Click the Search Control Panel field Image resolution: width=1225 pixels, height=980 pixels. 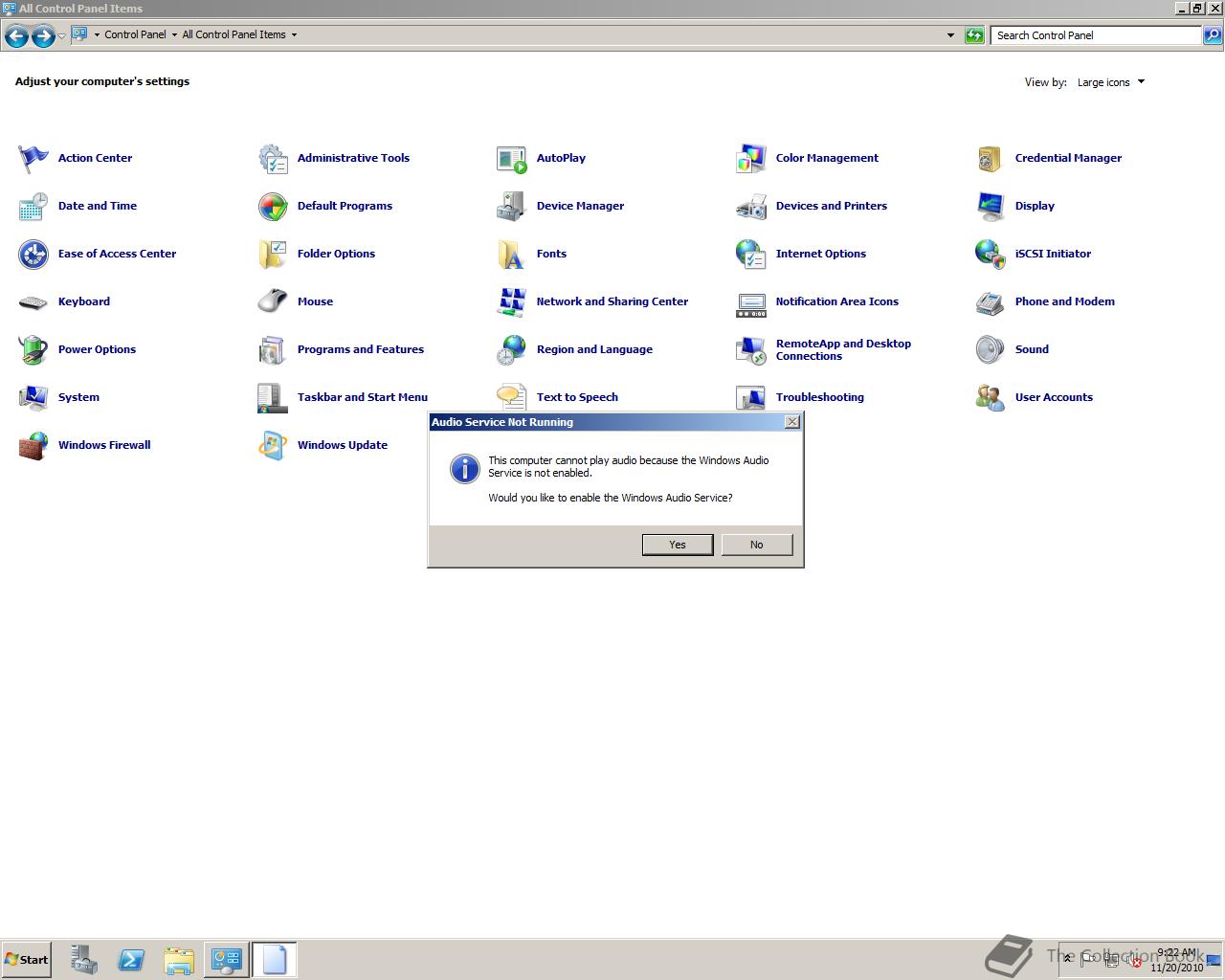point(1096,35)
